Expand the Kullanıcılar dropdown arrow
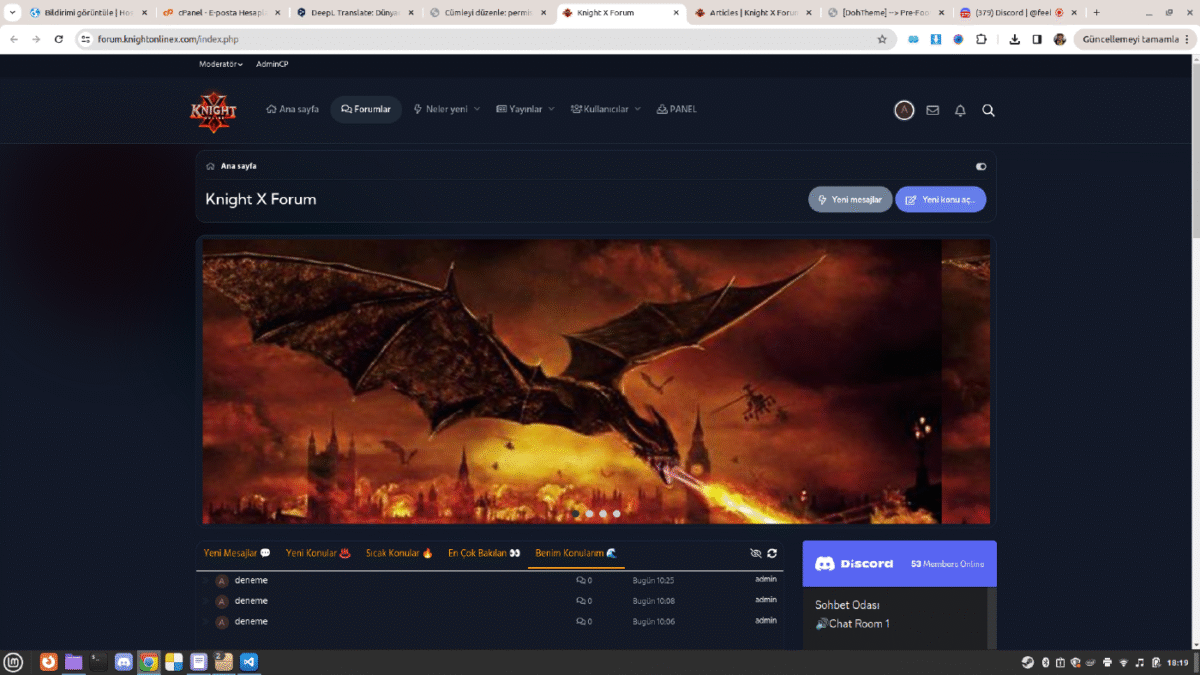 636,109
